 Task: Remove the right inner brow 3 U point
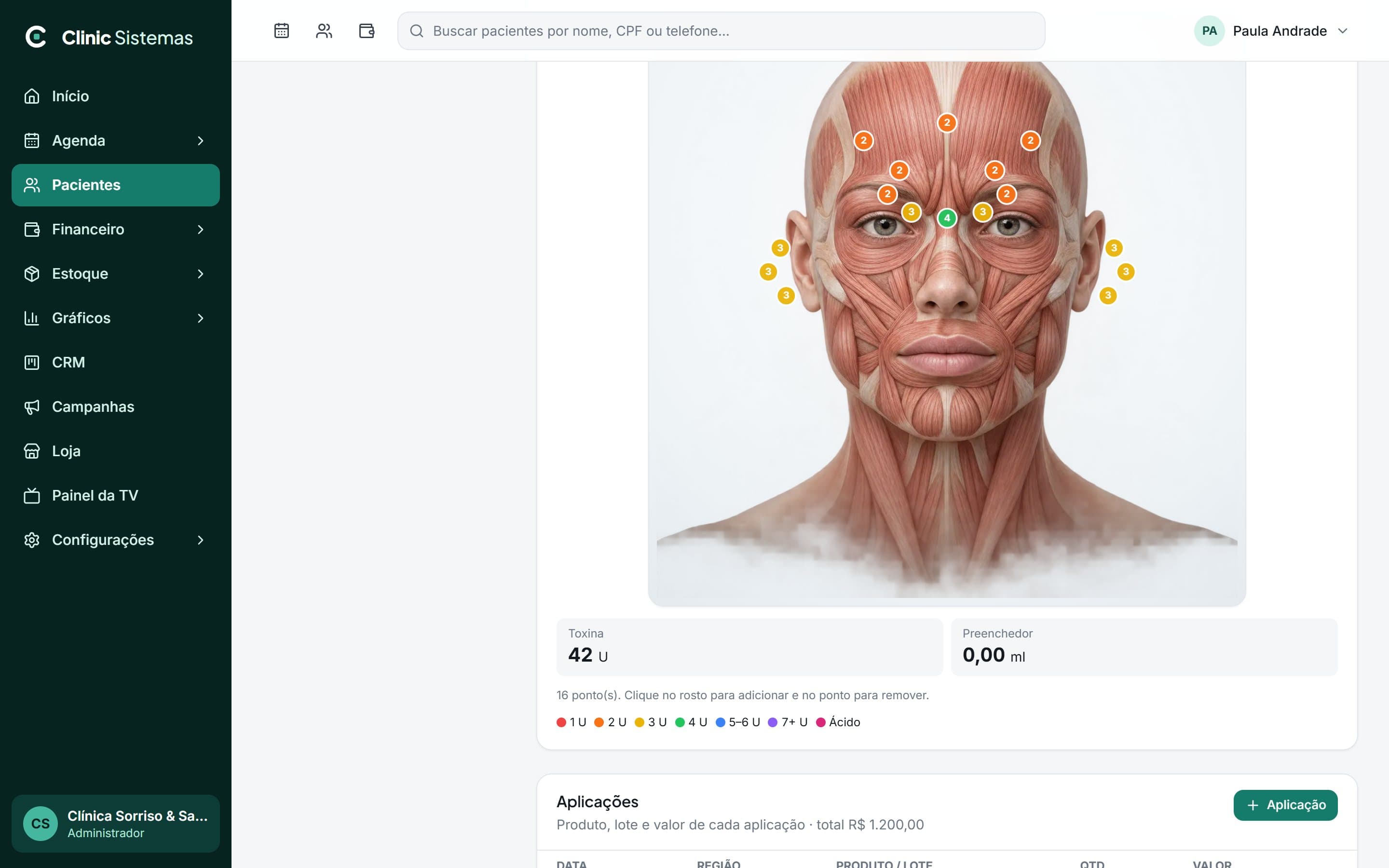point(982,212)
